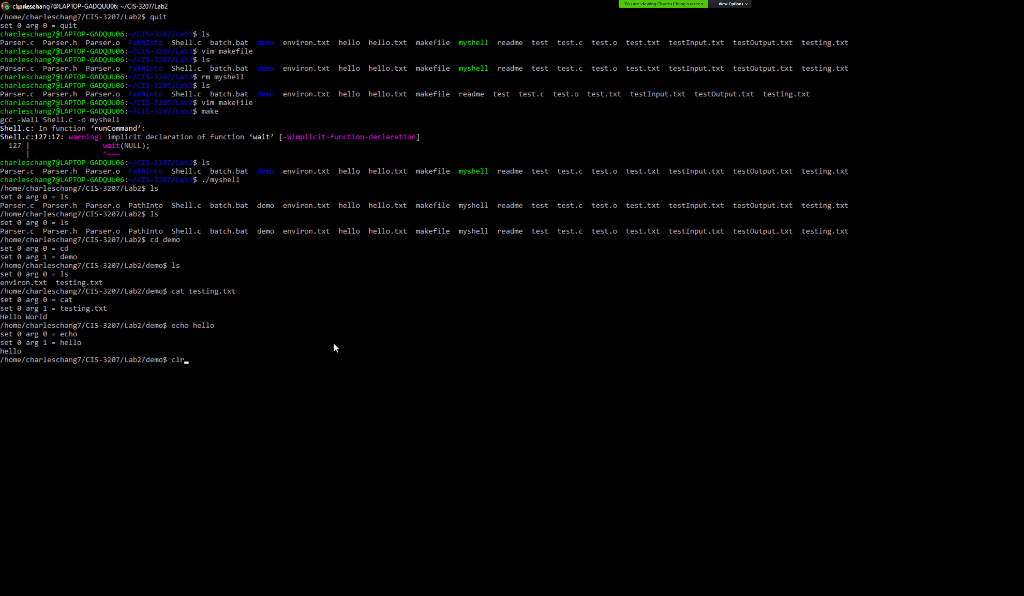Click the 'set 0 arg 0 = quit' output line
The image size is (1024, 596).
click(39, 25)
